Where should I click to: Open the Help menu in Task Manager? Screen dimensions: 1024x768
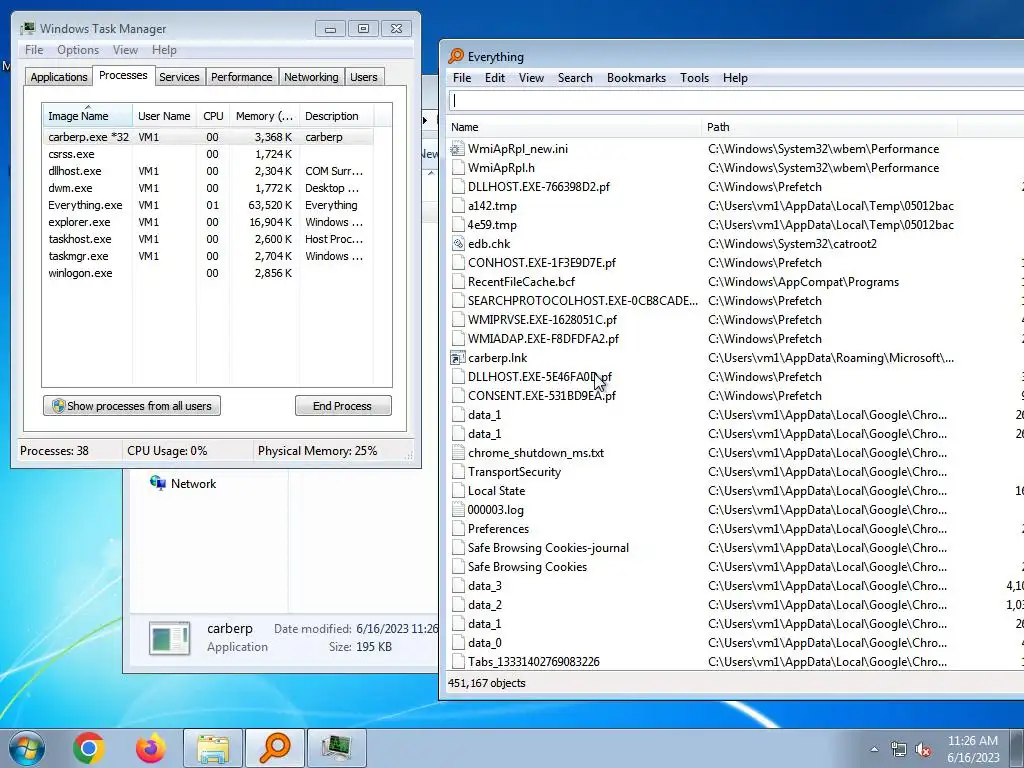click(164, 50)
